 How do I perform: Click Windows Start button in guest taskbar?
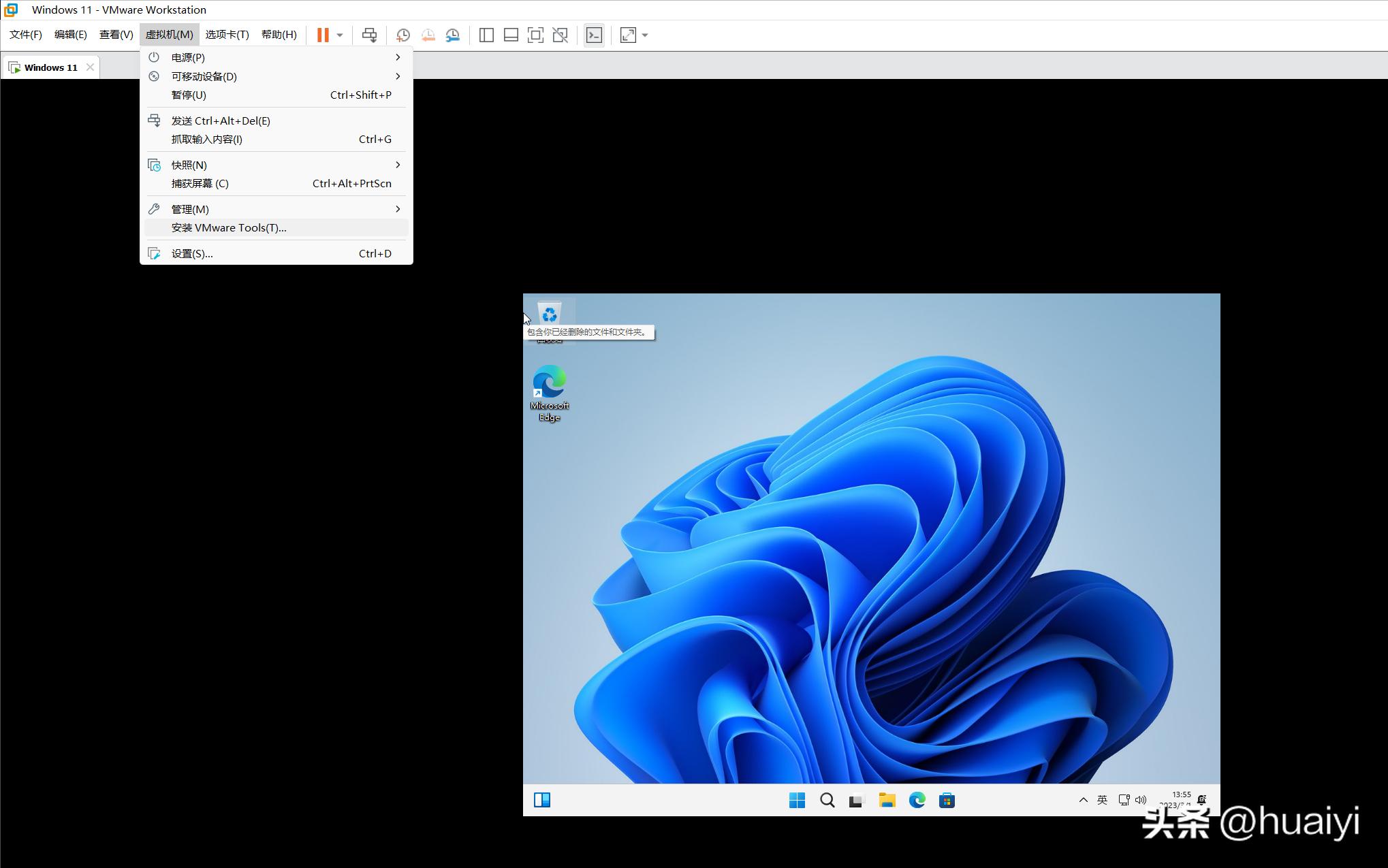coord(797,800)
